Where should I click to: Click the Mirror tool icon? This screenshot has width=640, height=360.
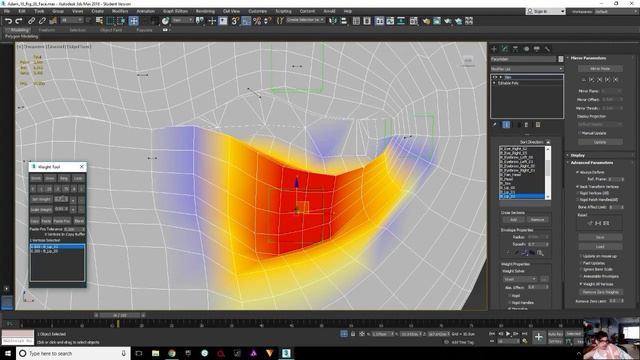(333, 21)
